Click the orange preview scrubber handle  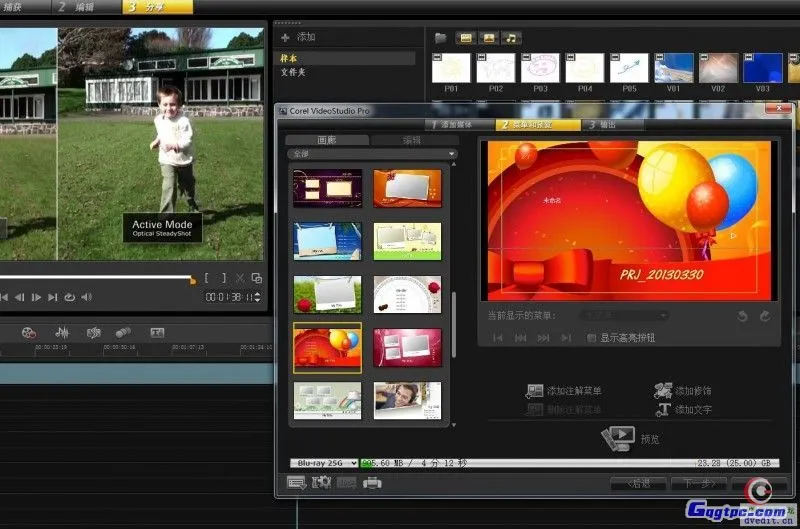click(193, 279)
